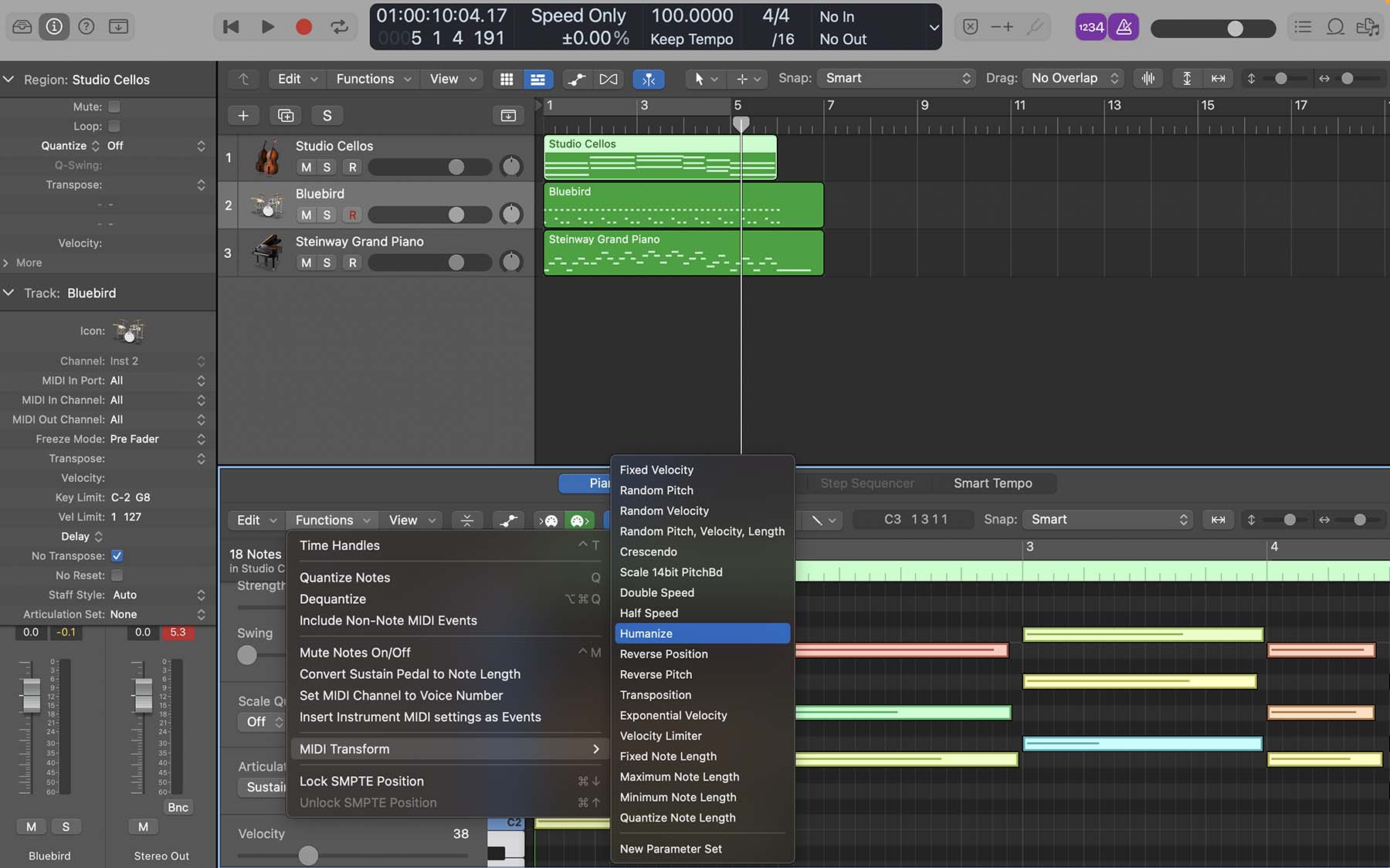Switch to Step Sequencer tab
This screenshot has height=868, width=1390.
click(x=866, y=483)
